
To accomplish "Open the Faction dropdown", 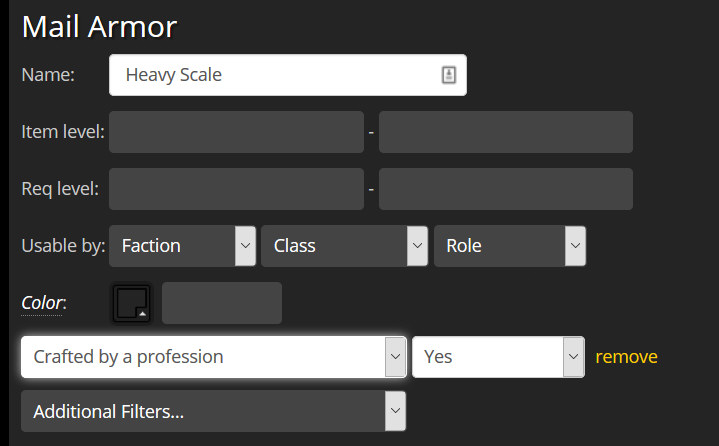I will tap(182, 246).
